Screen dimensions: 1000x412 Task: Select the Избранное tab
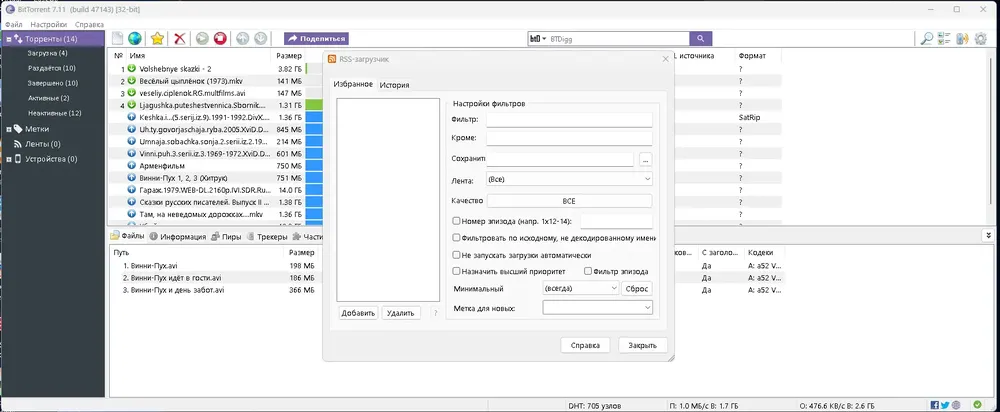[353, 84]
